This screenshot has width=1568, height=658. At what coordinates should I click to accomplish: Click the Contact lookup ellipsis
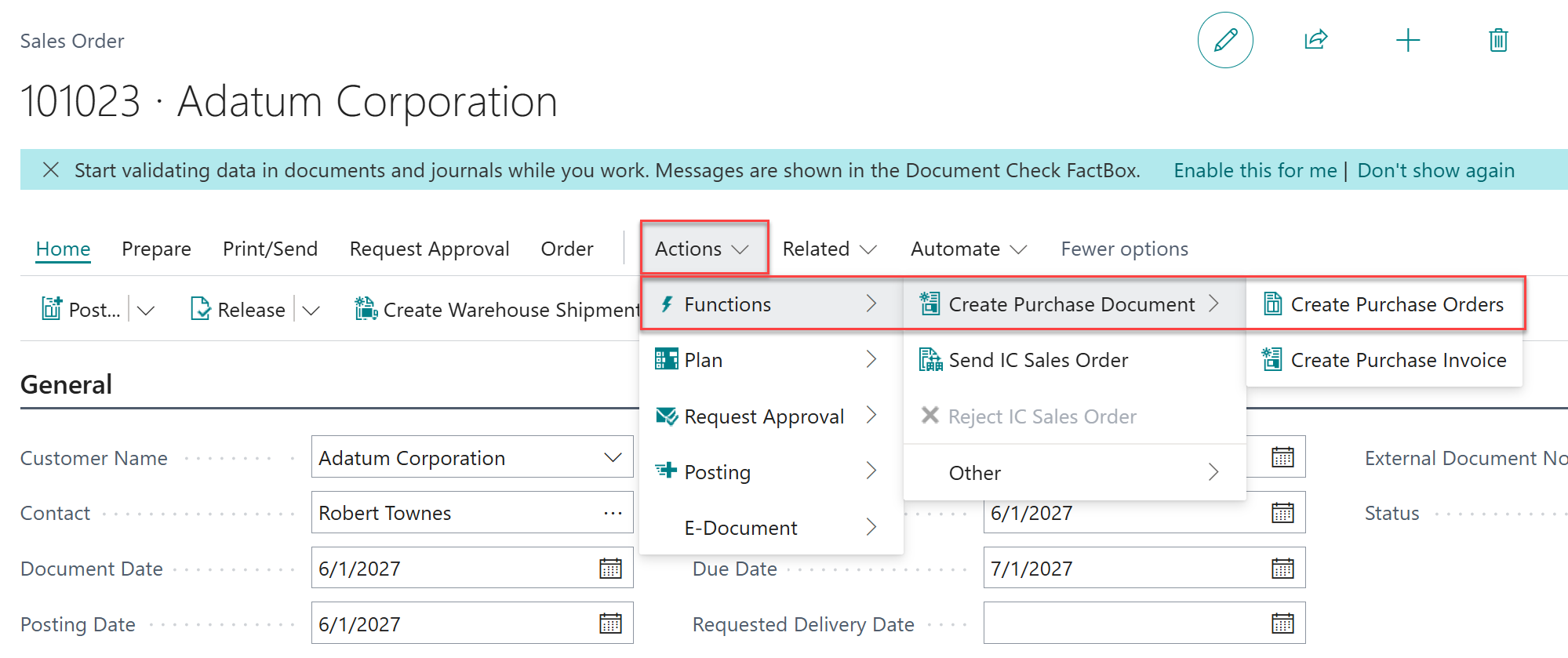click(613, 513)
